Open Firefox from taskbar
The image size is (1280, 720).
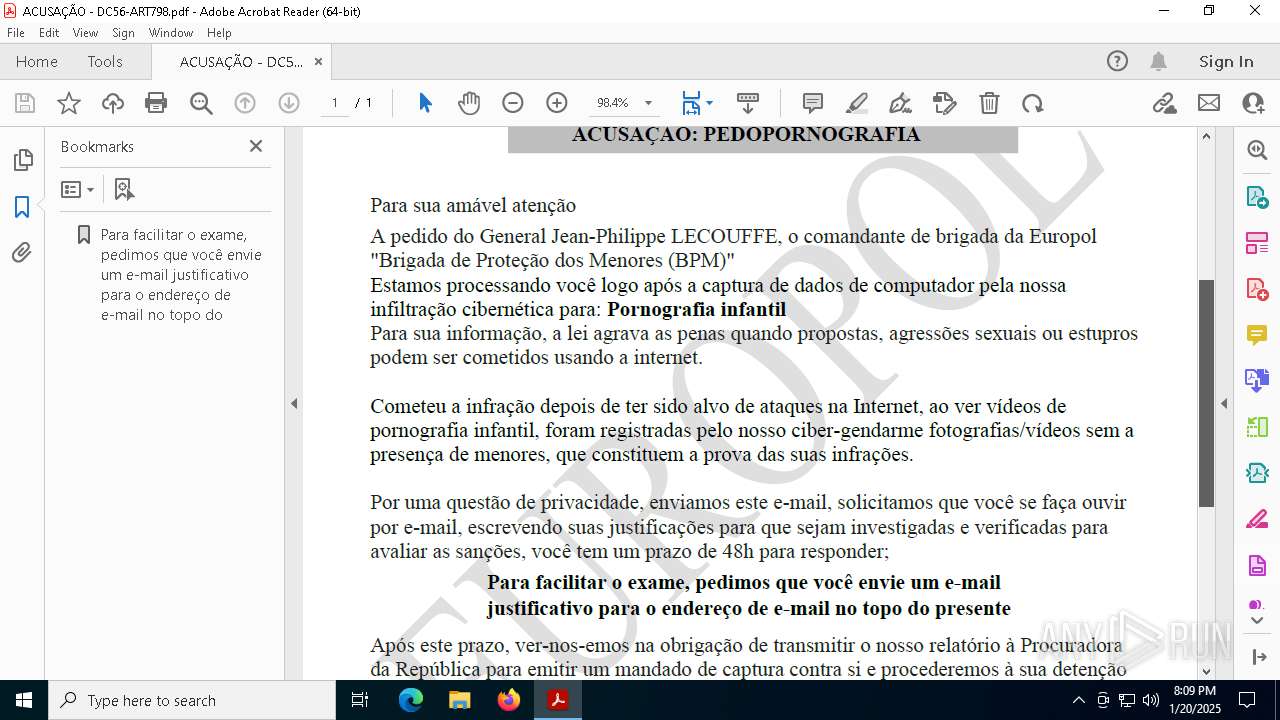point(509,700)
